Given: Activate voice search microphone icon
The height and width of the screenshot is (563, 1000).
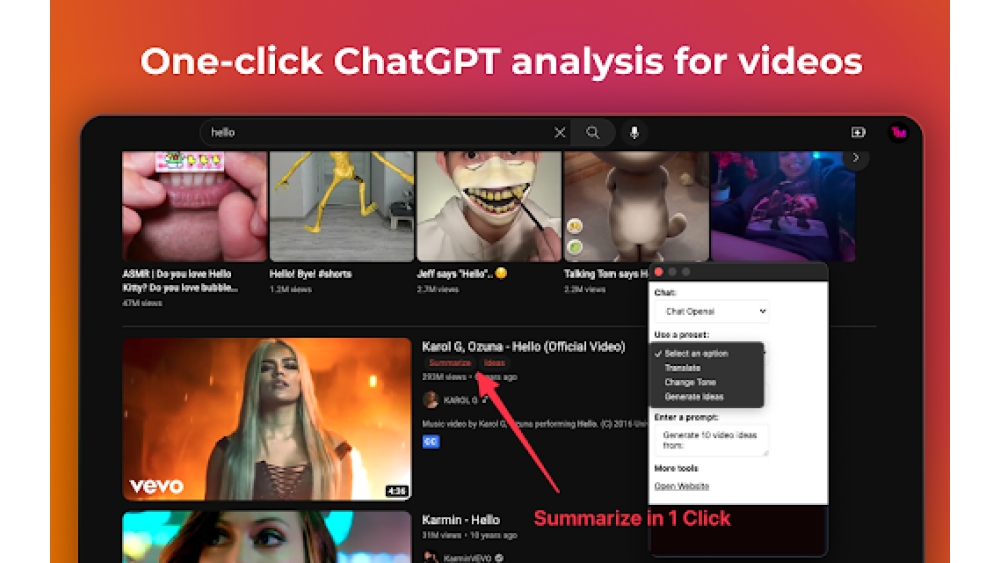Looking at the screenshot, I should pyautogui.click(x=634, y=133).
